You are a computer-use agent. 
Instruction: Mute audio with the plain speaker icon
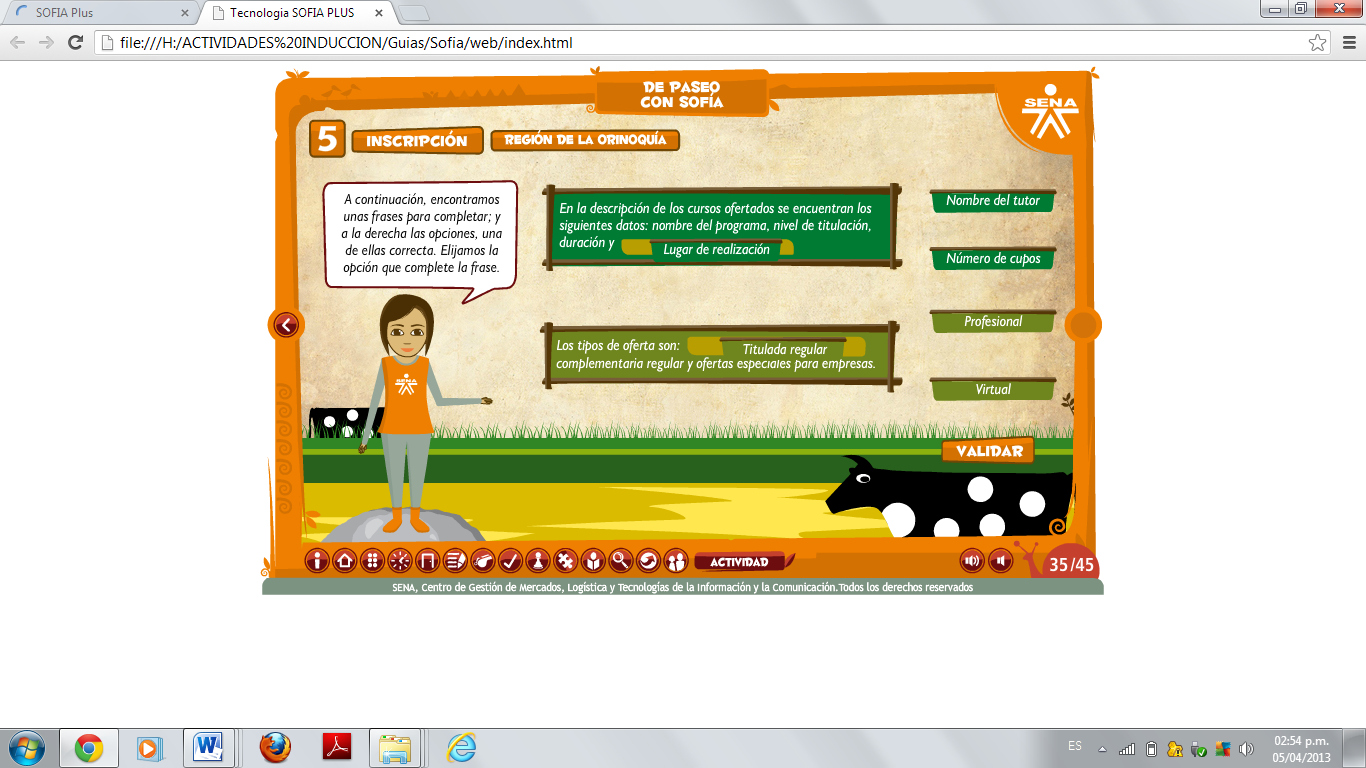pyautogui.click(x=1000, y=561)
